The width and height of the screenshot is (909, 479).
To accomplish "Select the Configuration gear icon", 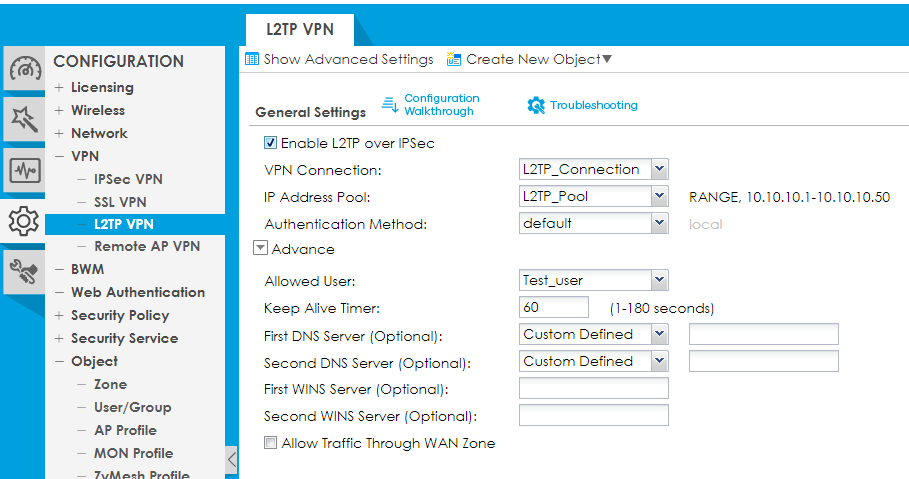I will (x=24, y=218).
